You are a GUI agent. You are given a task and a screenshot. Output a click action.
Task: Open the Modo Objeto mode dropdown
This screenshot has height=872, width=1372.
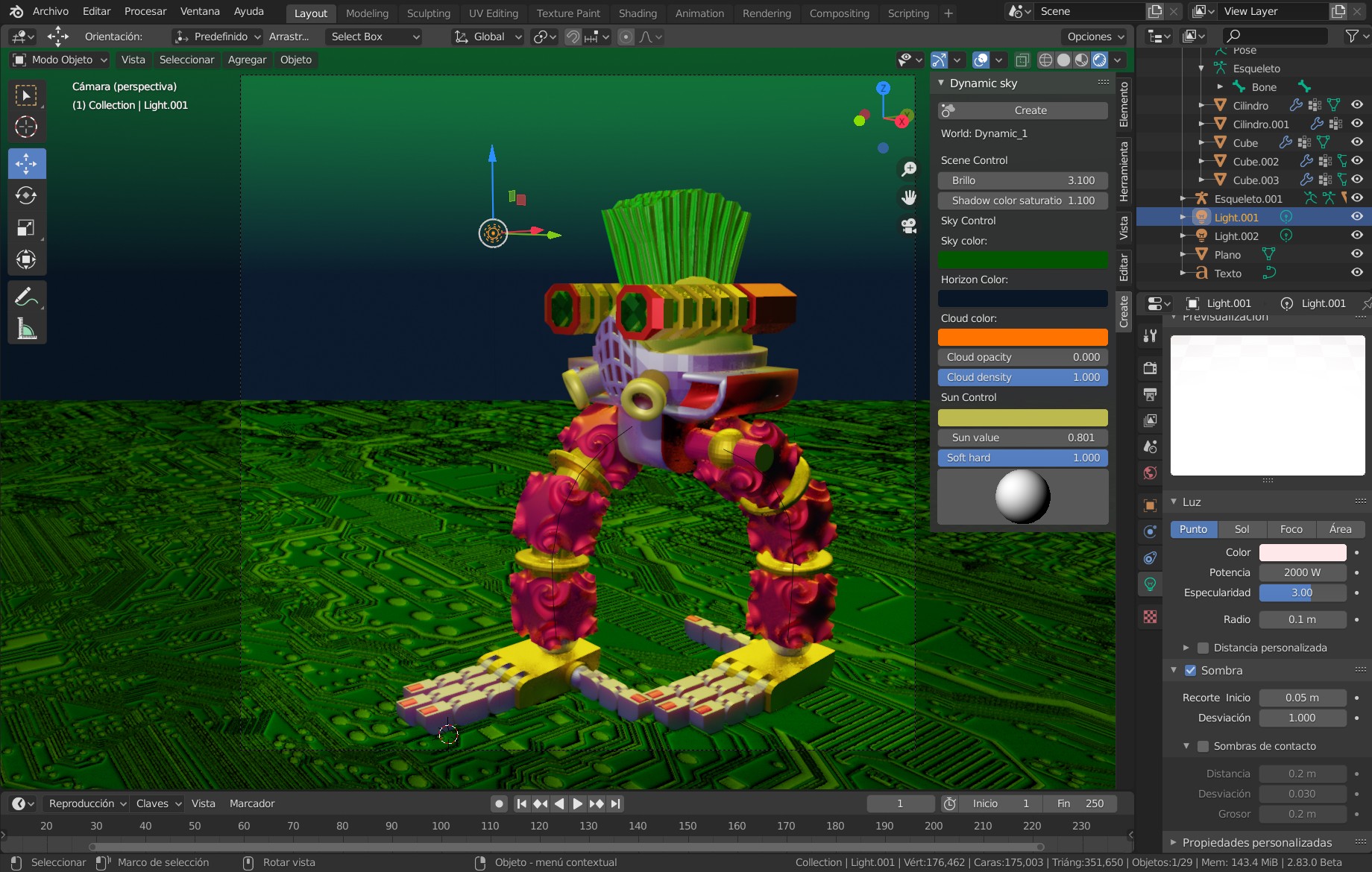click(x=61, y=60)
